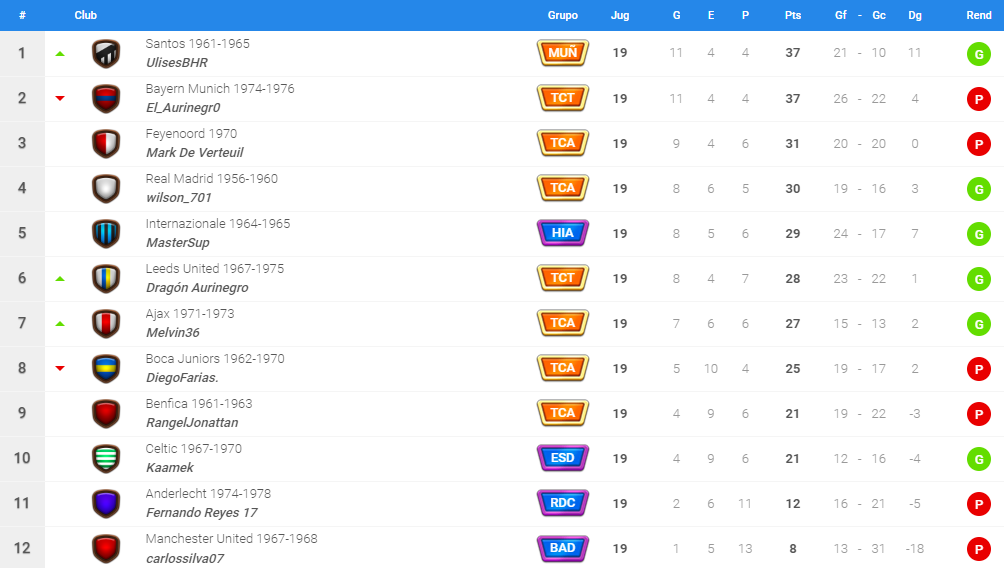Sort the table by the Pts column
Image resolution: width=1004 pixels, height=568 pixels.
pyautogui.click(x=793, y=15)
